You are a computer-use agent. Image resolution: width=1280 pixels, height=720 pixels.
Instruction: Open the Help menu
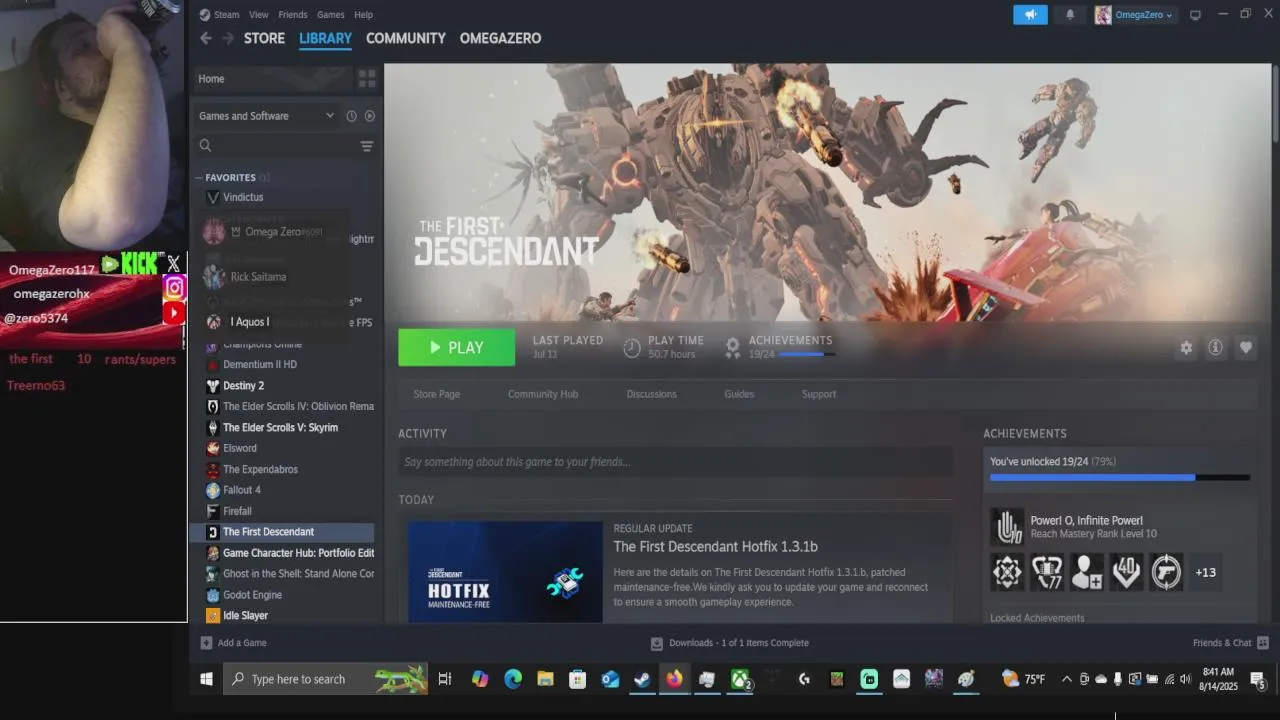click(x=364, y=15)
